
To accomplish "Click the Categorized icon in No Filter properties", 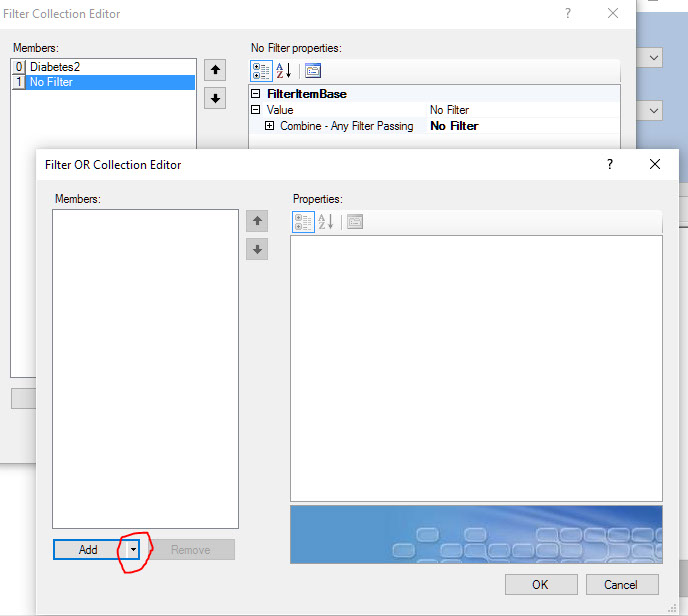I will 261,70.
